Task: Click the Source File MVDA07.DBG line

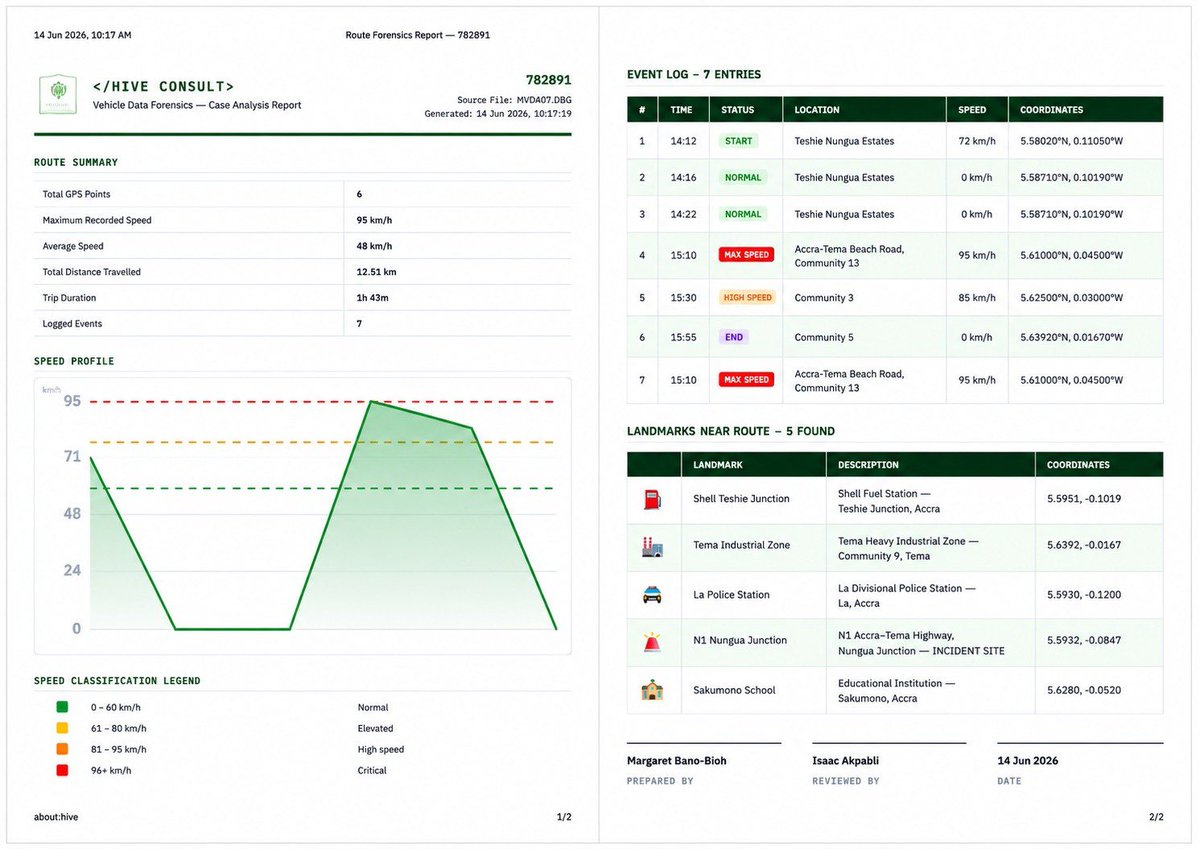Action: [x=514, y=100]
